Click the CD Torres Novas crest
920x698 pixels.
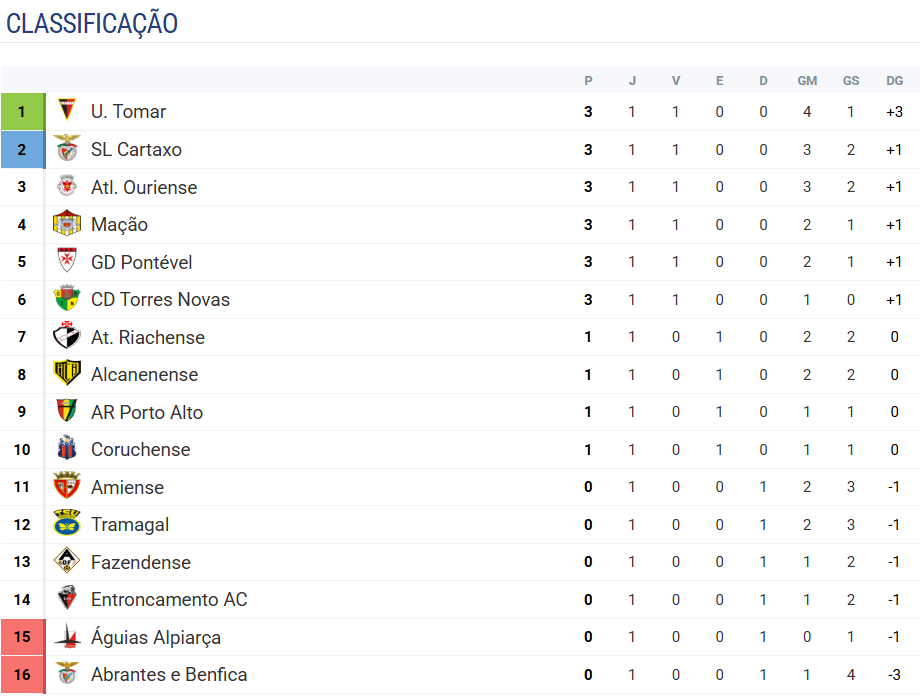click(67, 299)
